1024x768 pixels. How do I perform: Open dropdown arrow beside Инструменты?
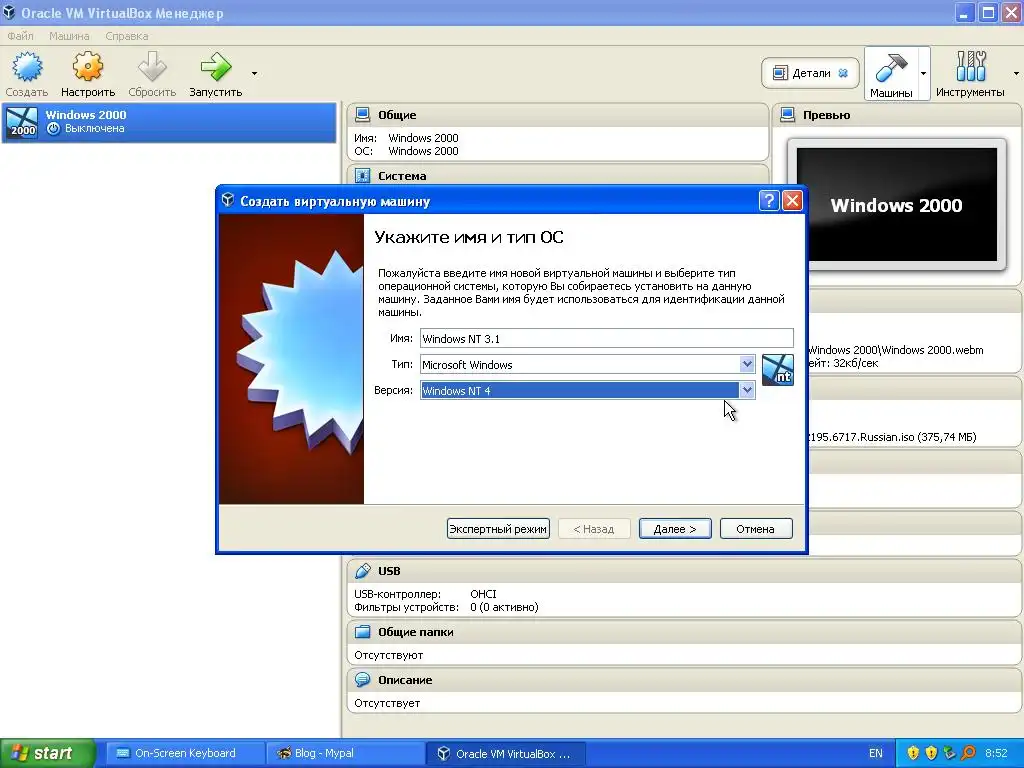click(1016, 73)
